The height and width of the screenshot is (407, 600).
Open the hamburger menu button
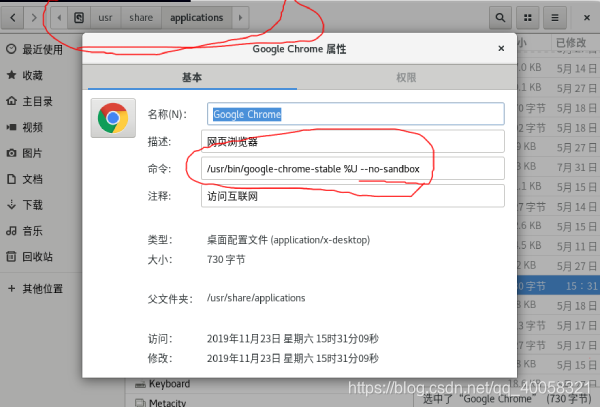click(555, 18)
